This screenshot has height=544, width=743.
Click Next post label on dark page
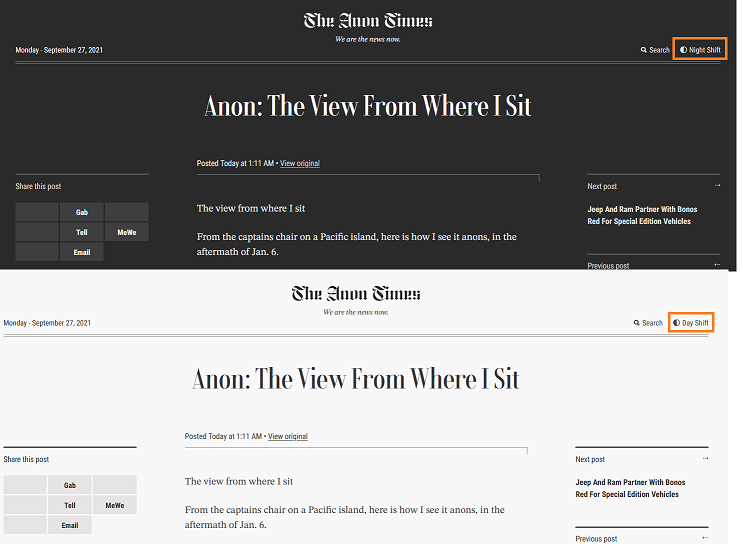point(602,186)
